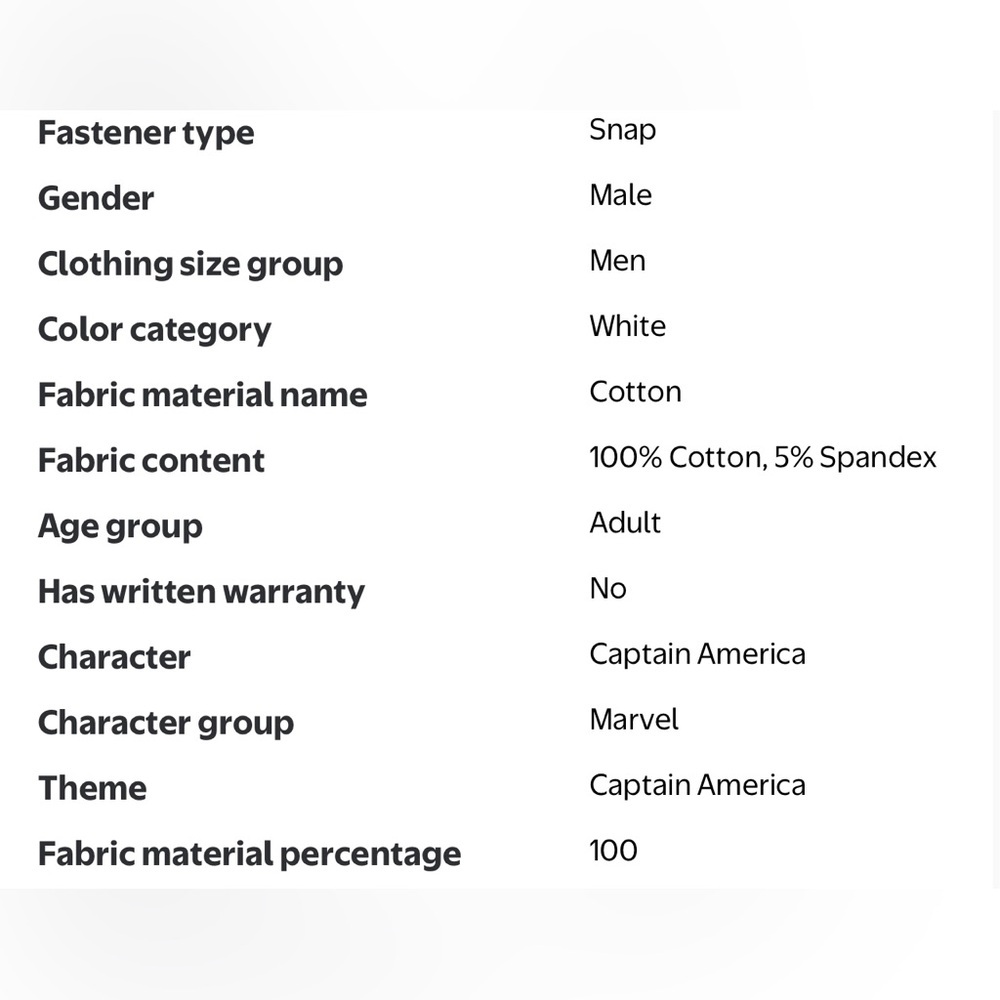Select the "Male" gender value
Image resolution: width=1000 pixels, height=1000 pixels.
click(620, 195)
